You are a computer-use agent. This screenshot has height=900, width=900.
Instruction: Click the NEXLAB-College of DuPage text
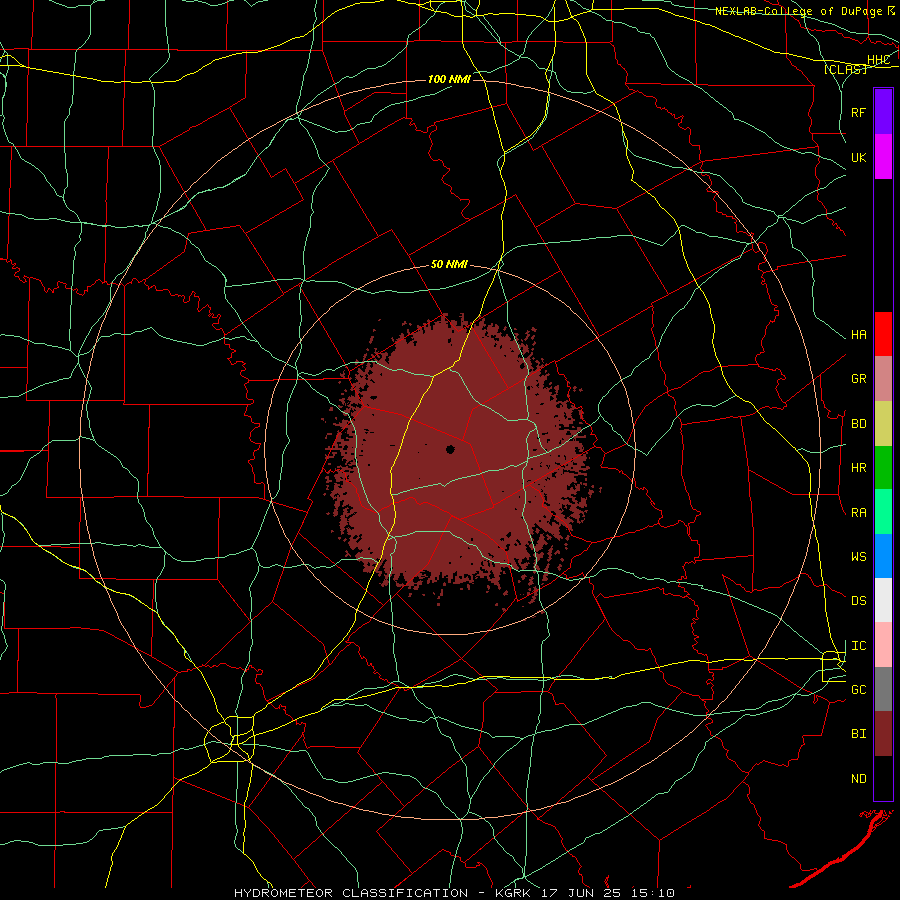point(800,11)
